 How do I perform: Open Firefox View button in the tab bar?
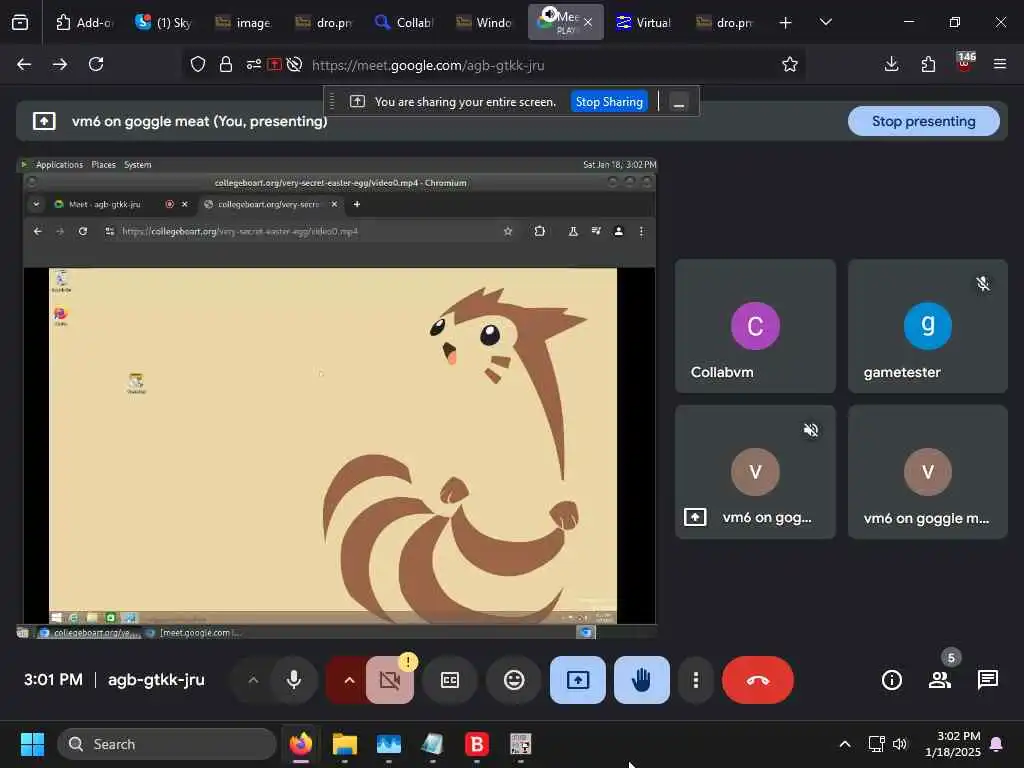click(20, 22)
